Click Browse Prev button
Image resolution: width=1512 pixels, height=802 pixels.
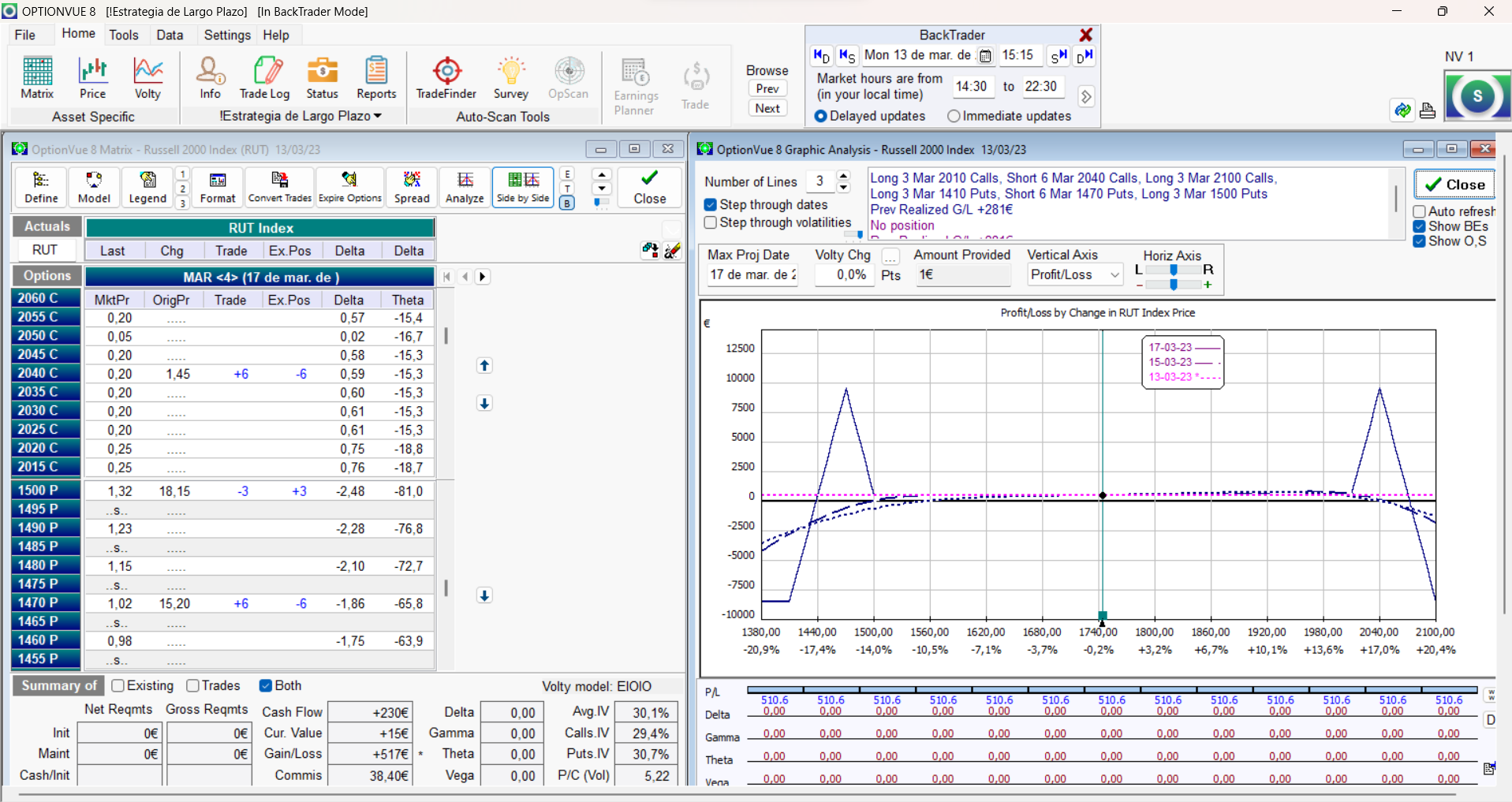767,88
